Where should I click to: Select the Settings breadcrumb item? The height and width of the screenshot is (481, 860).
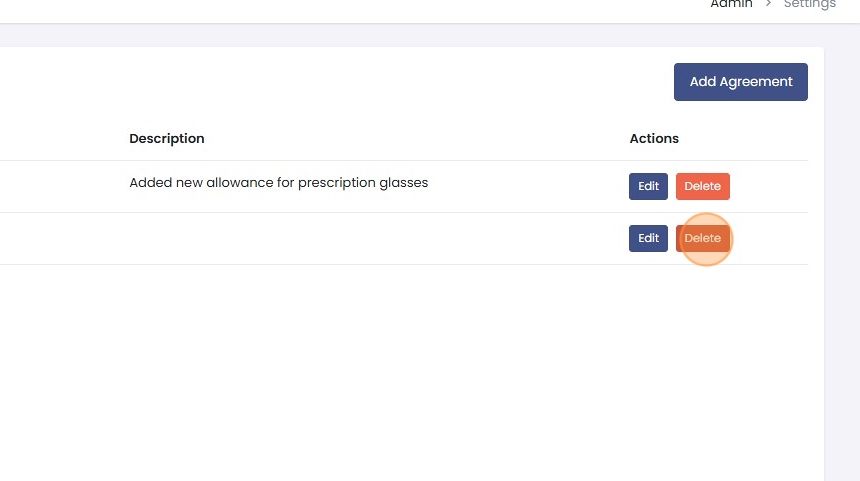[x=809, y=4]
